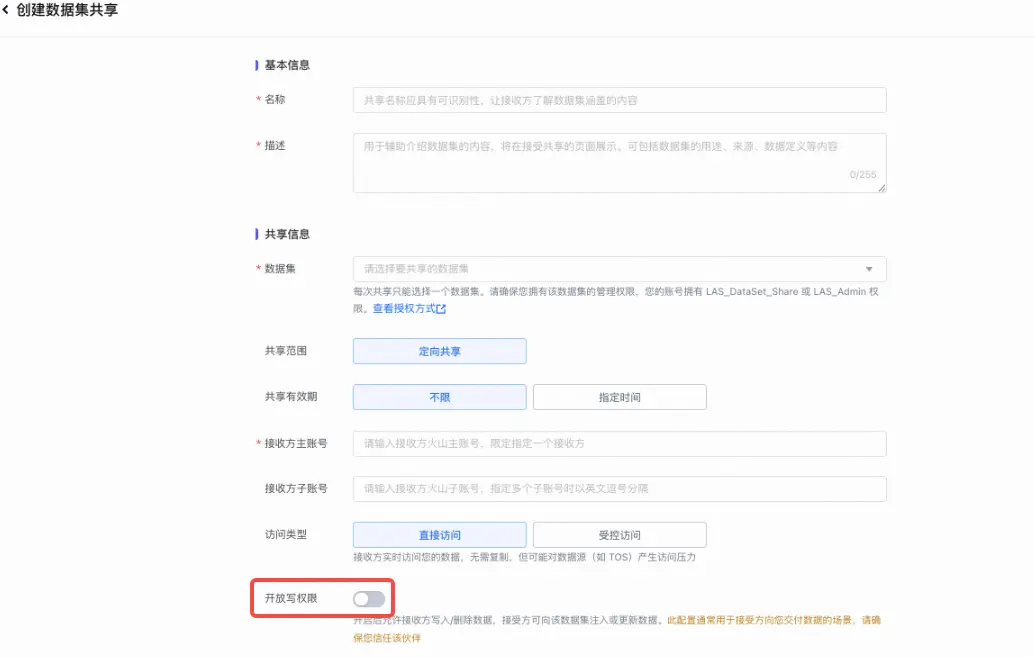The image size is (1034, 658).
Task: Toggle the 开放写权限 switch
Action: click(369, 599)
